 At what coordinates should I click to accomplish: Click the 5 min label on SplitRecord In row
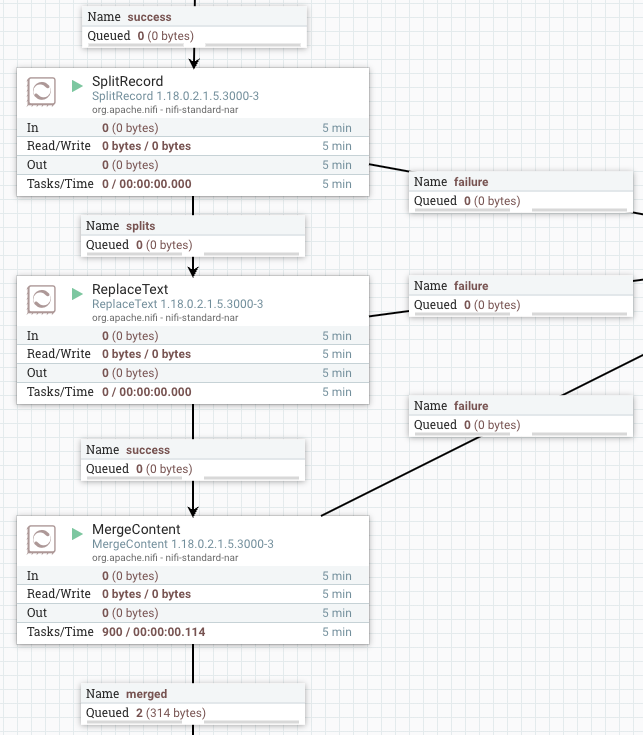tap(336, 128)
